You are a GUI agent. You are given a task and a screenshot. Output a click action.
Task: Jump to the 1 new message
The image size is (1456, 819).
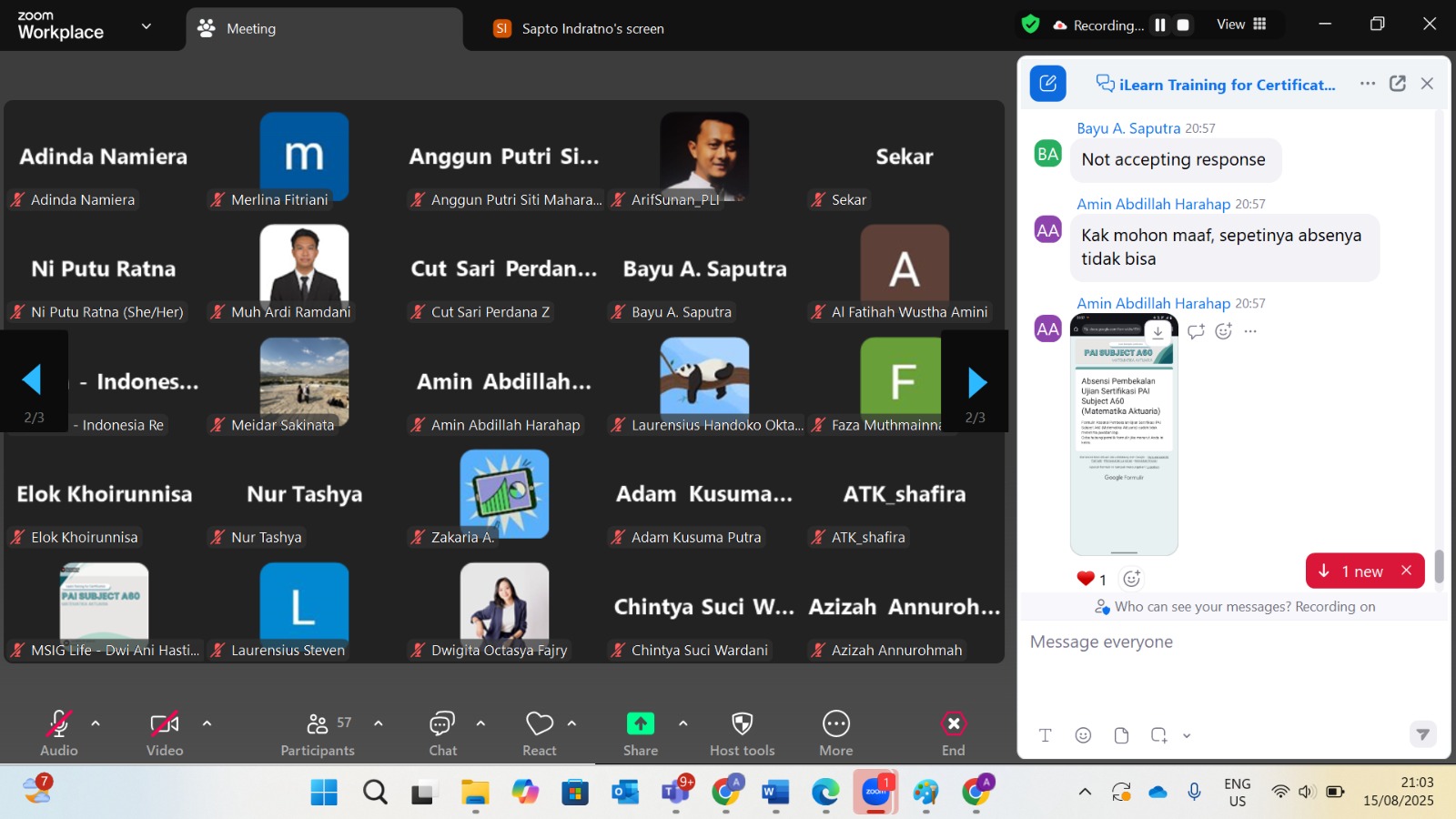coord(1352,571)
